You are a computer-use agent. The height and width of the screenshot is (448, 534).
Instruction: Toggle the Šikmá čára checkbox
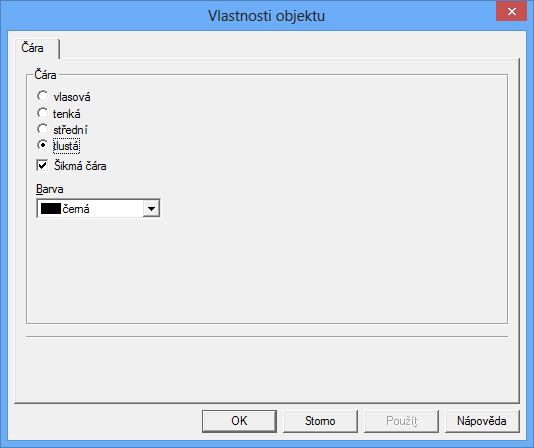tap(42, 166)
